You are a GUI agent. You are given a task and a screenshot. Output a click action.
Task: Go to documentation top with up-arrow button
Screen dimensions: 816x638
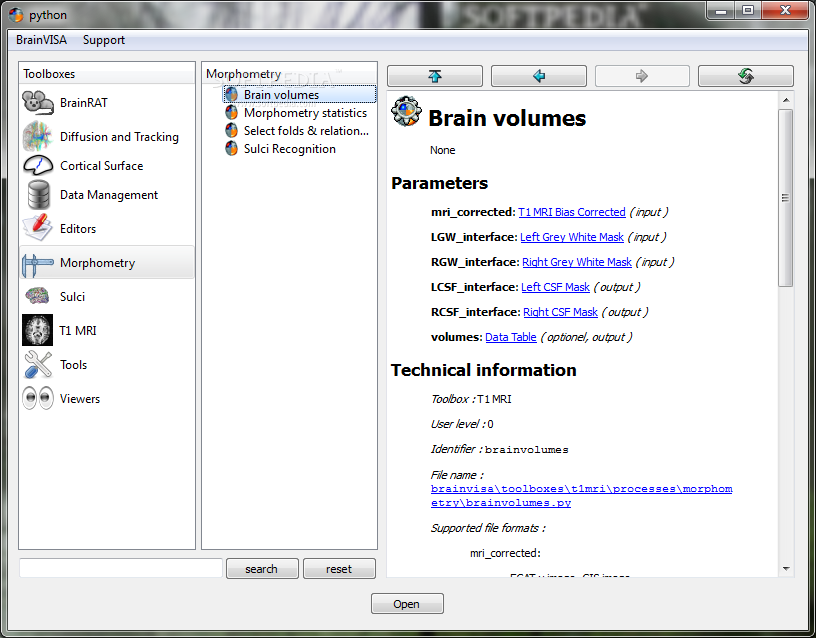coord(435,76)
